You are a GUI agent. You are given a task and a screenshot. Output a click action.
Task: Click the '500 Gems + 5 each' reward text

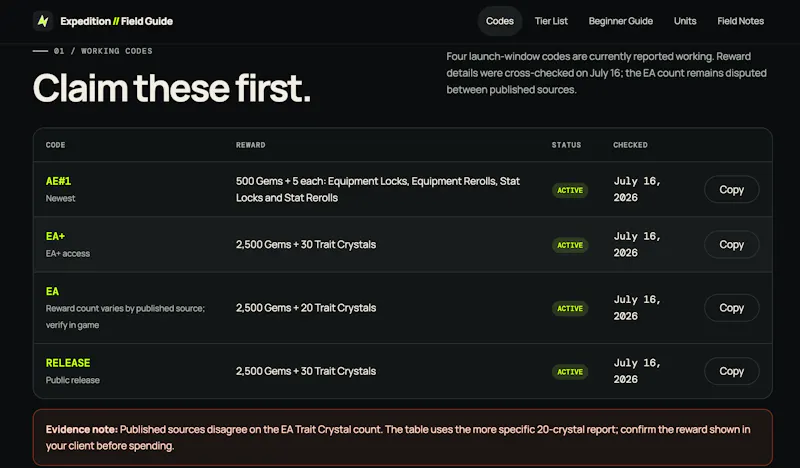(x=378, y=189)
